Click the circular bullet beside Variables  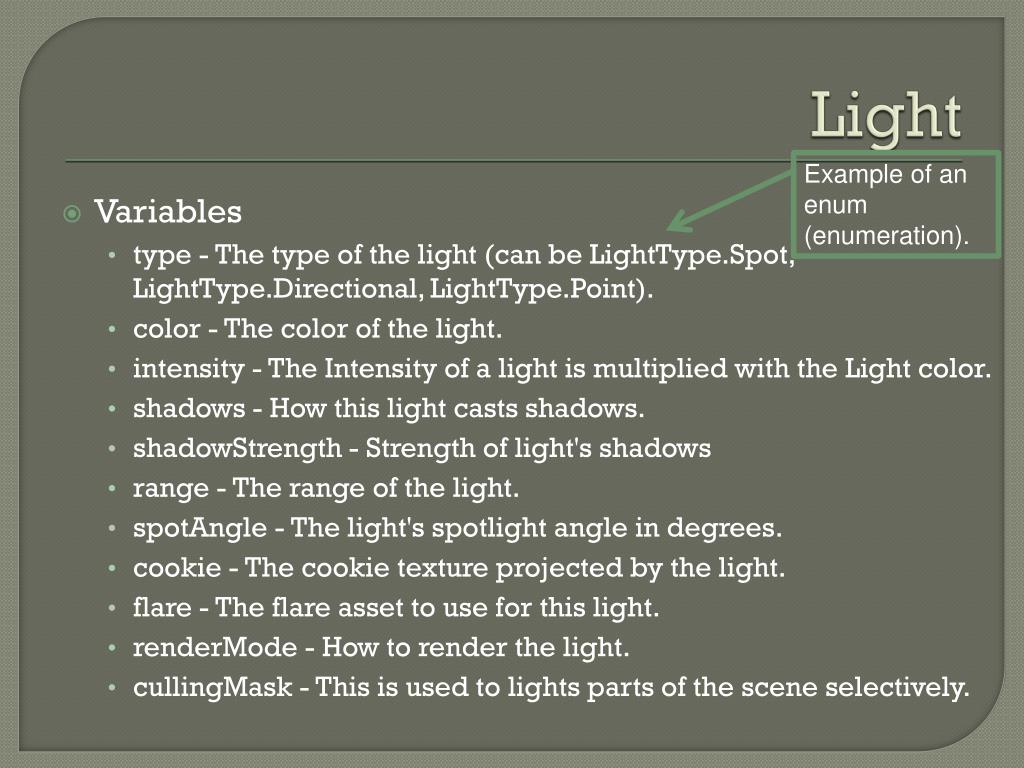(72, 214)
